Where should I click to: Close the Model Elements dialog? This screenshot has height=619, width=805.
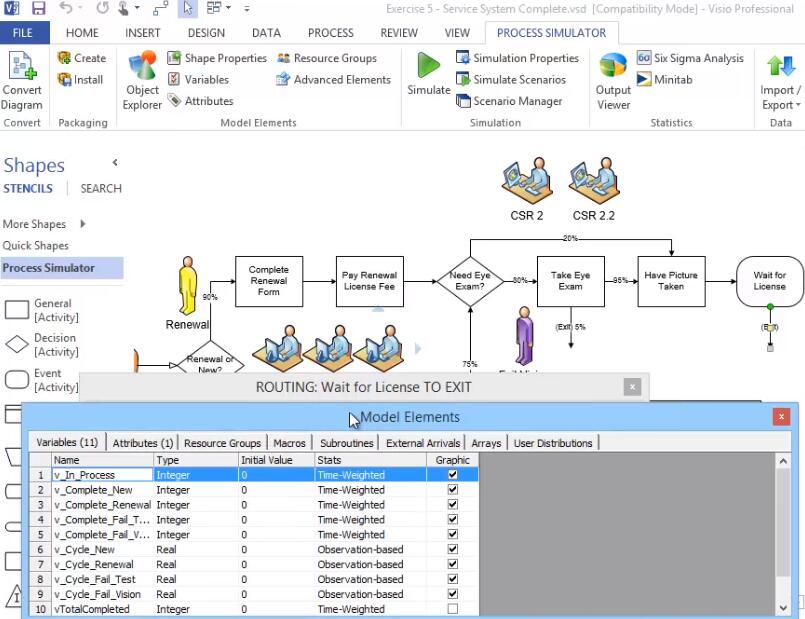pos(781,417)
